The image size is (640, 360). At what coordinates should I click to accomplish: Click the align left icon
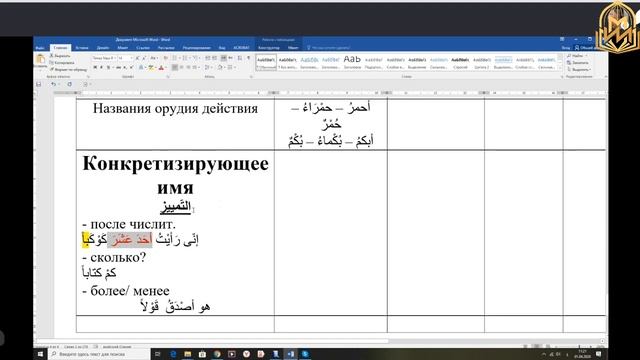175,67
